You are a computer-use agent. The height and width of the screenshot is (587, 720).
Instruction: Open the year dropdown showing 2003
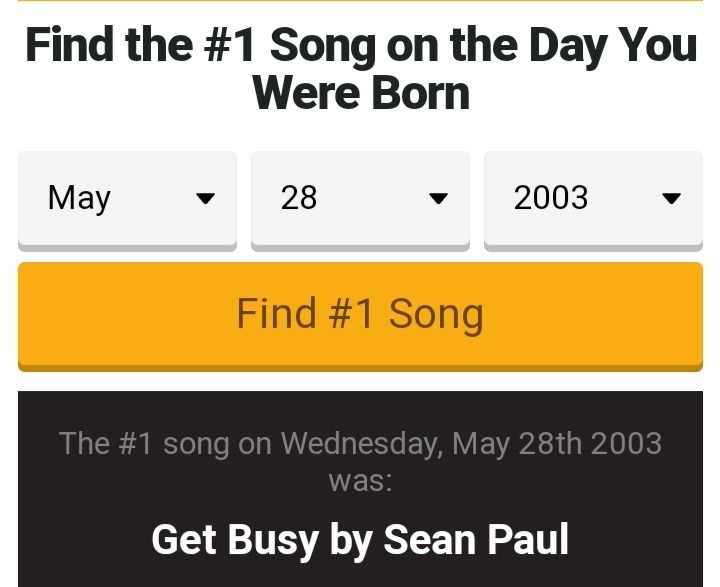(593, 198)
